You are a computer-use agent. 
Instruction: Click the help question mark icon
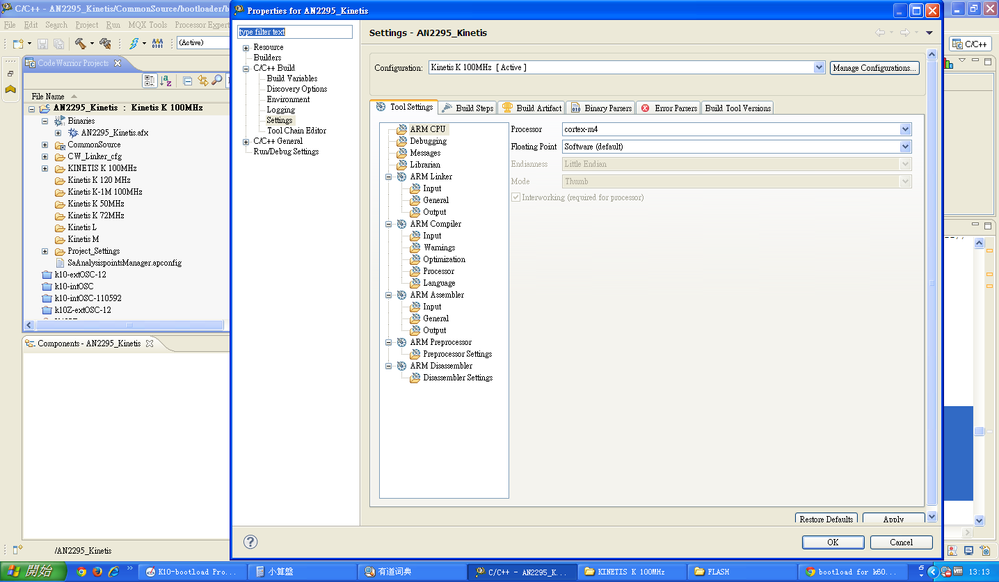(250, 542)
